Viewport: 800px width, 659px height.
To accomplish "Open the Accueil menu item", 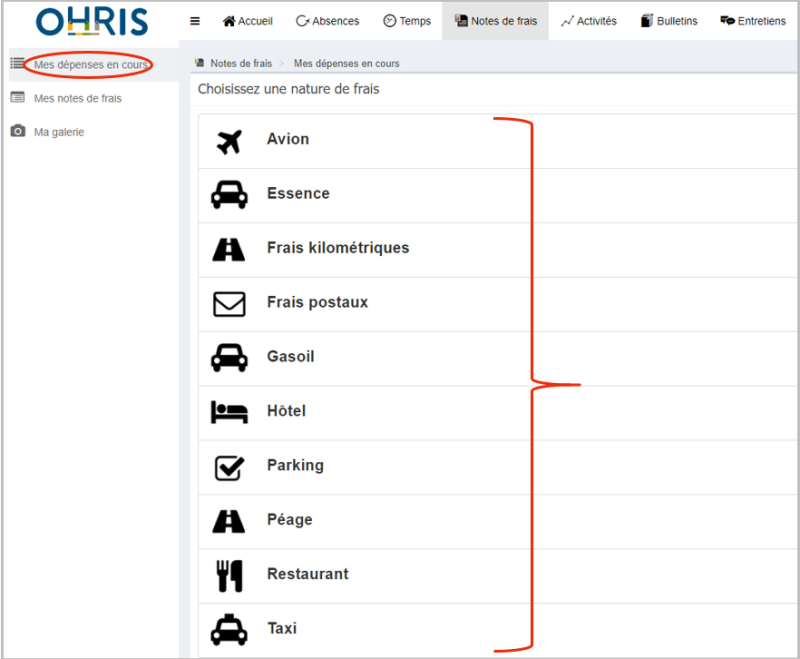I will (x=248, y=21).
